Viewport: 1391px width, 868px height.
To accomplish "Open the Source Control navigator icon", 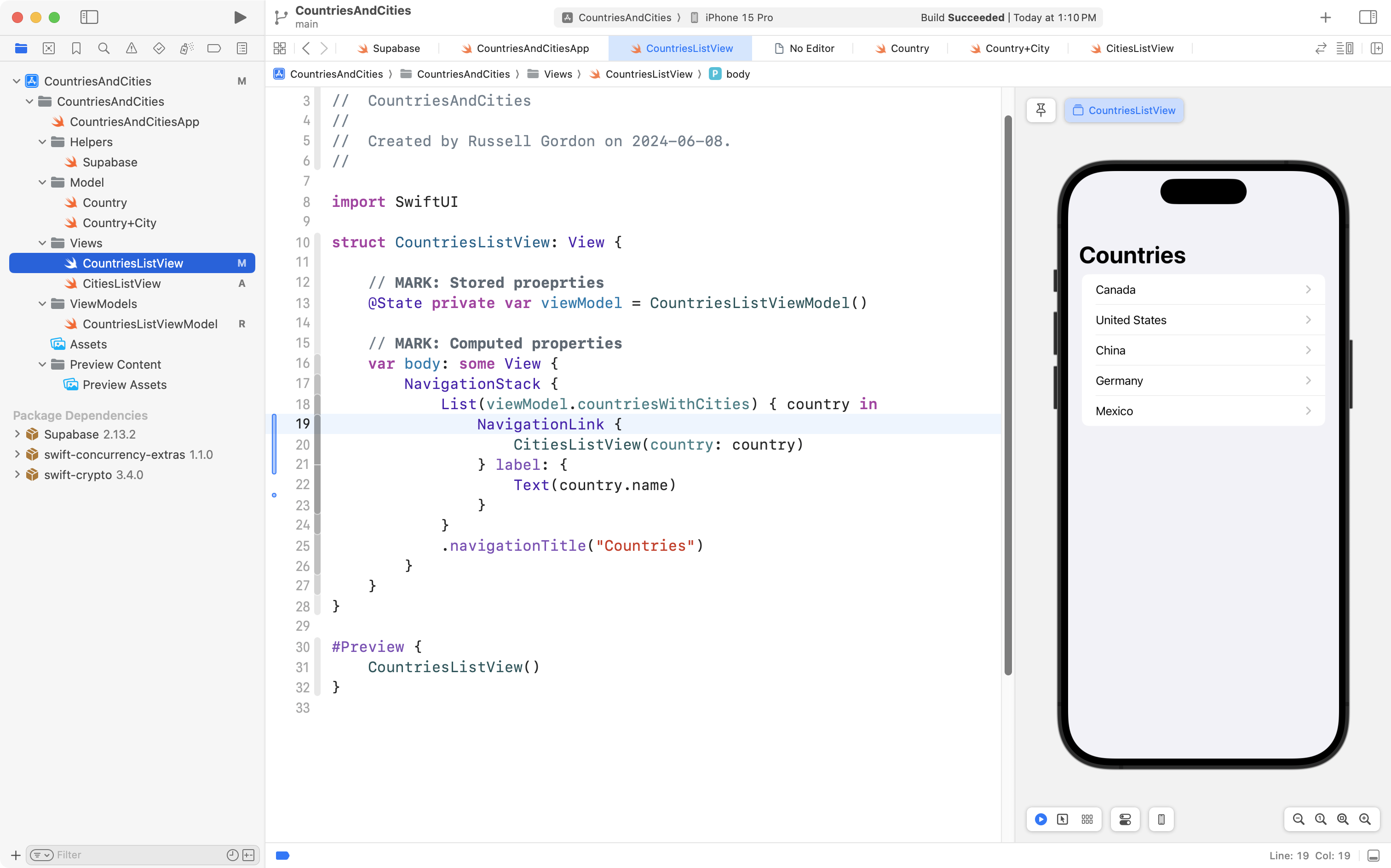I will click(x=49, y=48).
